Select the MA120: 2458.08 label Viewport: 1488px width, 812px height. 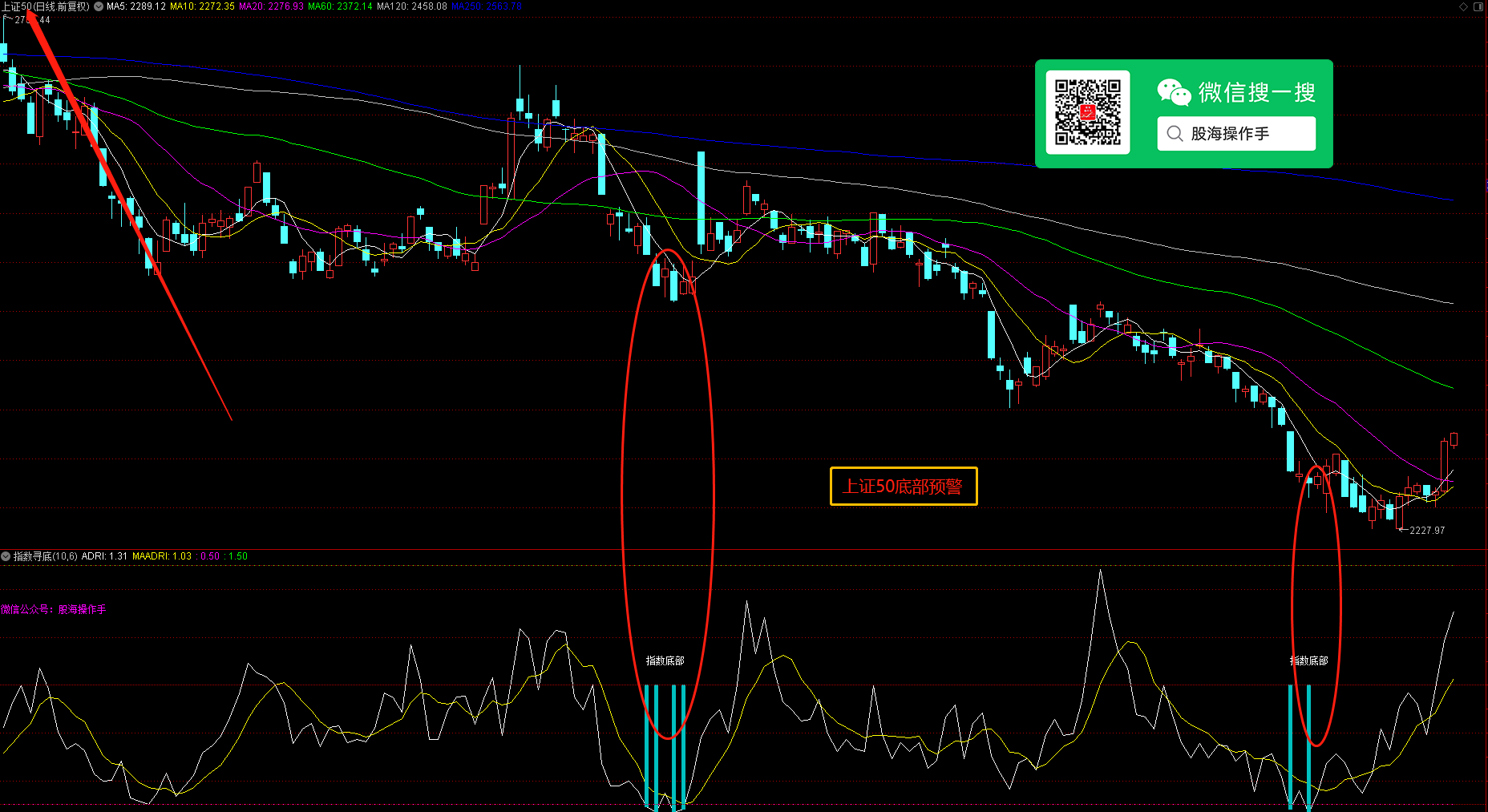[x=412, y=6]
